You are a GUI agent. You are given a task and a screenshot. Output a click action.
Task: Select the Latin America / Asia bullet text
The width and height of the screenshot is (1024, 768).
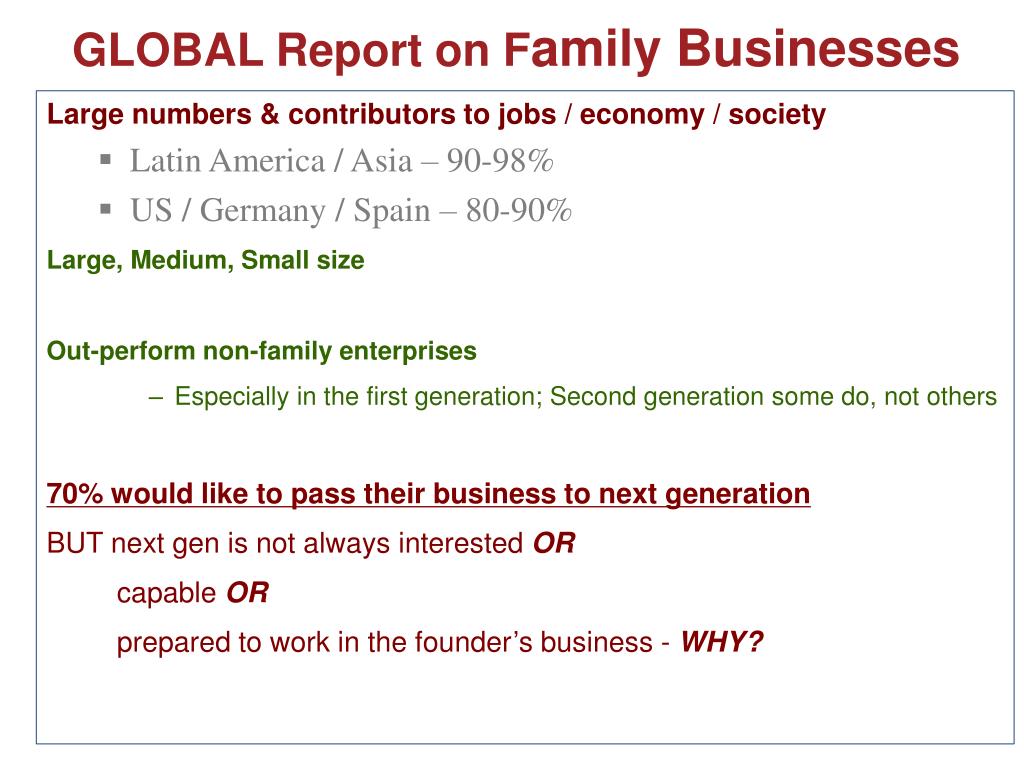[x=342, y=161]
